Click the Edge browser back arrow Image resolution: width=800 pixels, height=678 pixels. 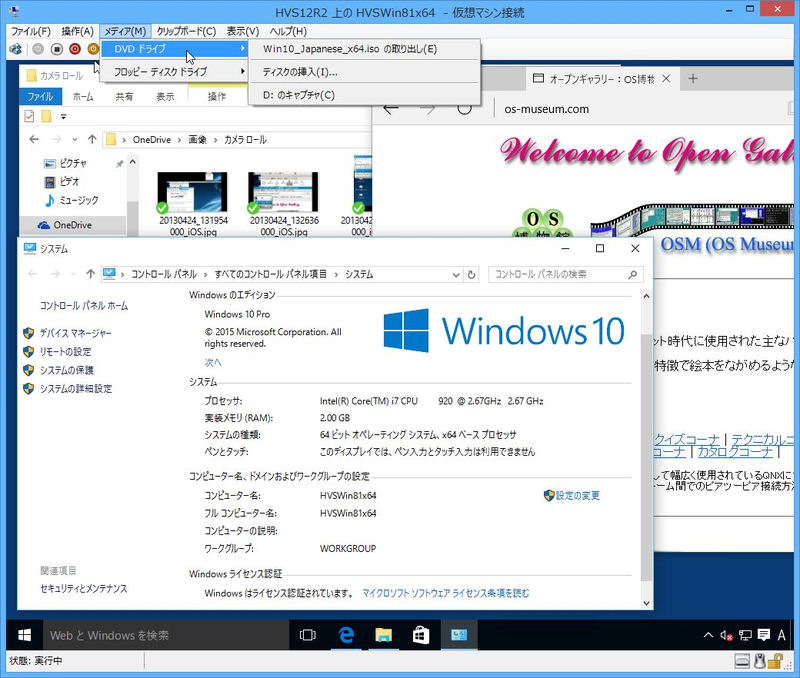coord(390,109)
